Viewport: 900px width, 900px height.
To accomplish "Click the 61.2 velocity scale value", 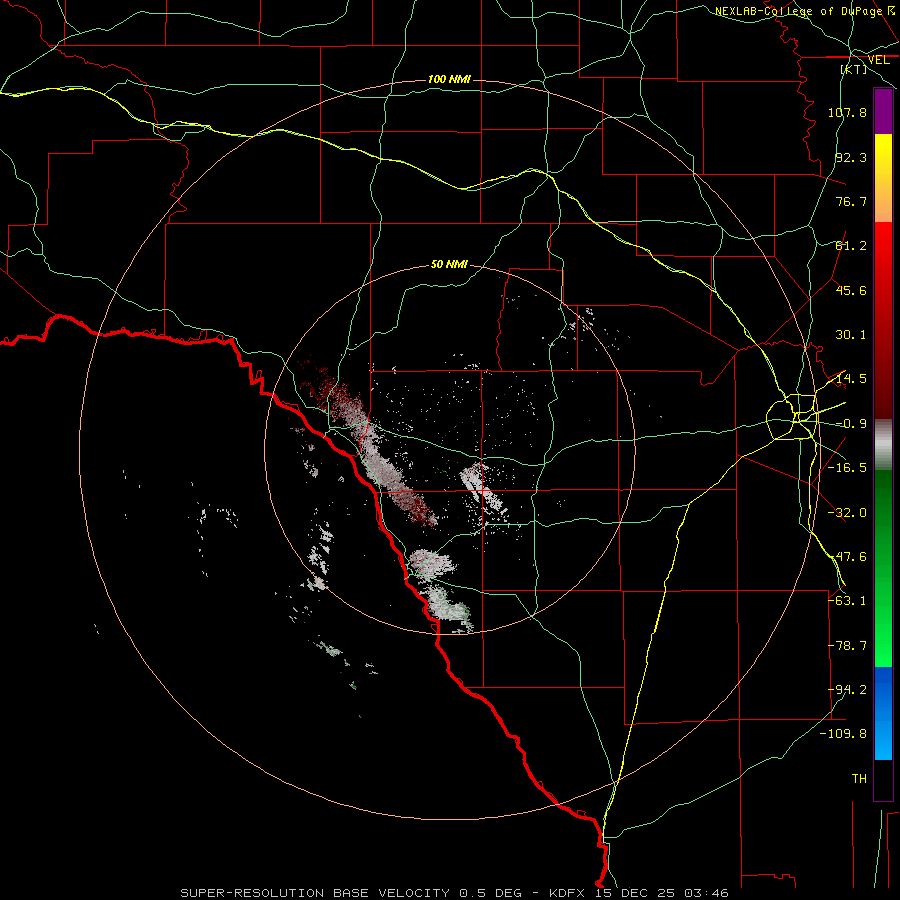I will point(851,246).
